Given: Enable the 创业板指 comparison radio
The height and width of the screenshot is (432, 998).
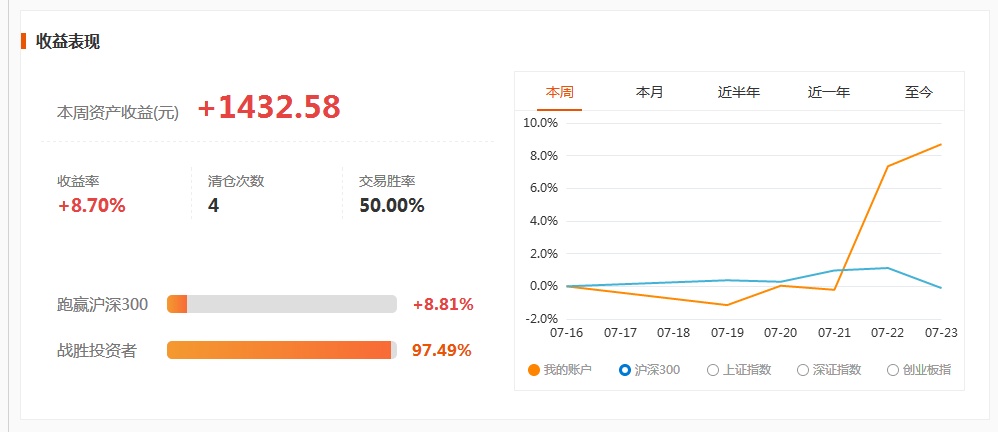Looking at the screenshot, I should coord(892,370).
